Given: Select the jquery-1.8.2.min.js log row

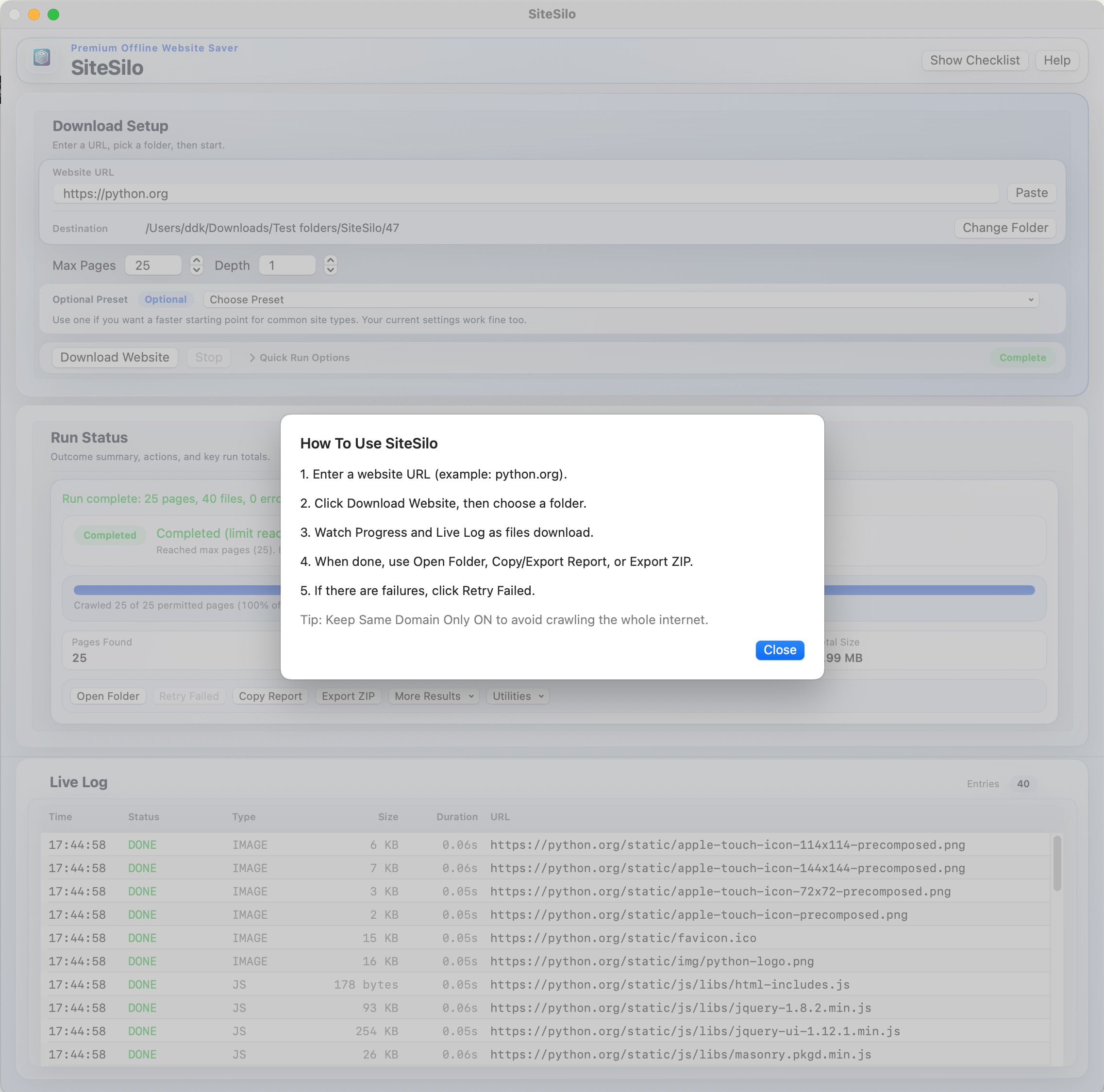Looking at the screenshot, I should (545, 1008).
